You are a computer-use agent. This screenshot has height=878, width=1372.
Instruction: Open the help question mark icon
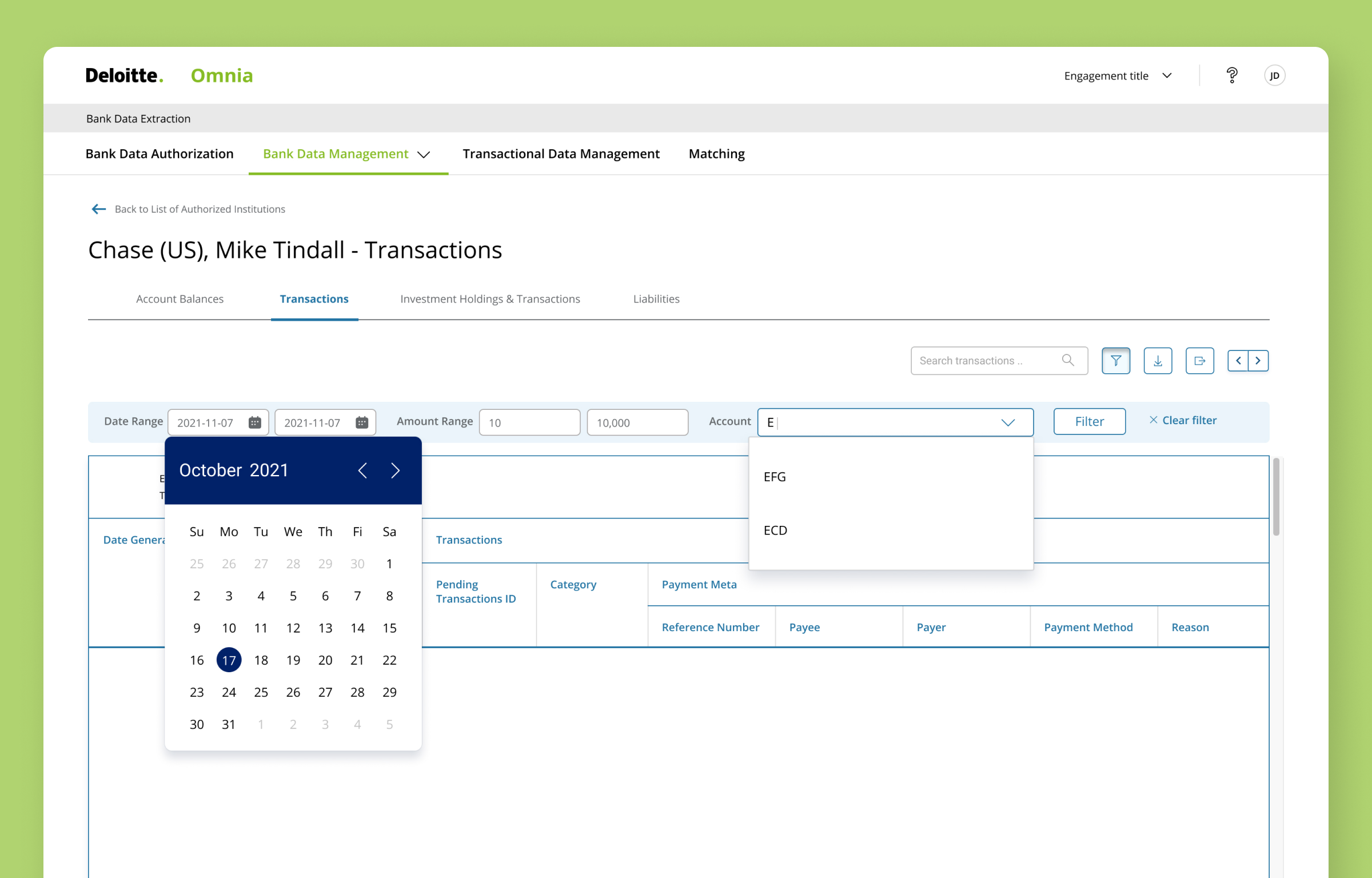[1232, 75]
